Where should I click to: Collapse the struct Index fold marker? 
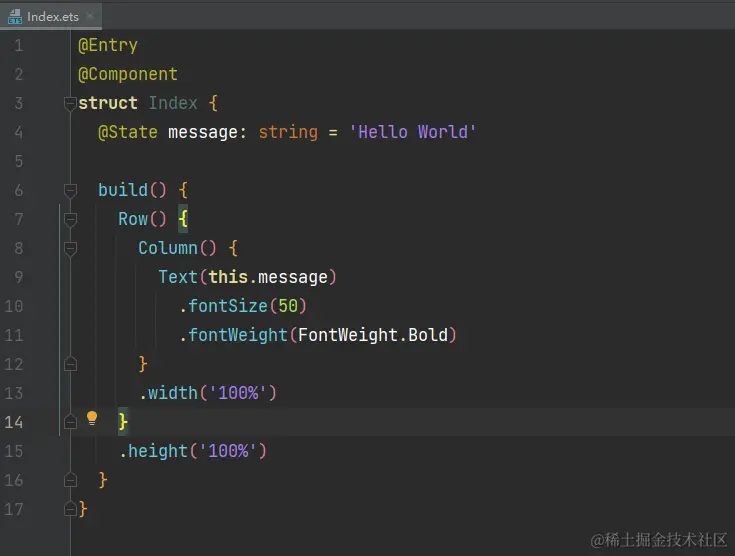coord(70,103)
